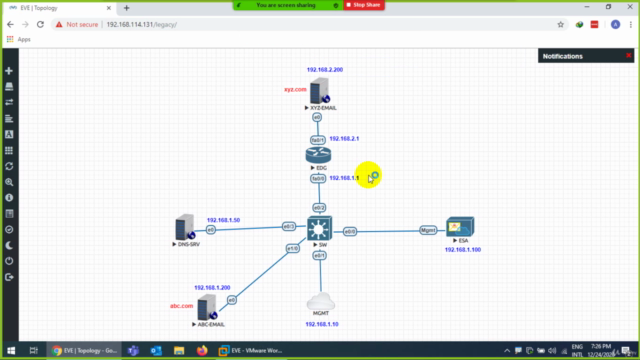The width and height of the screenshot is (640, 360).
Task: Click the 192.168.1.100 label under ESA
Action: [462, 250]
